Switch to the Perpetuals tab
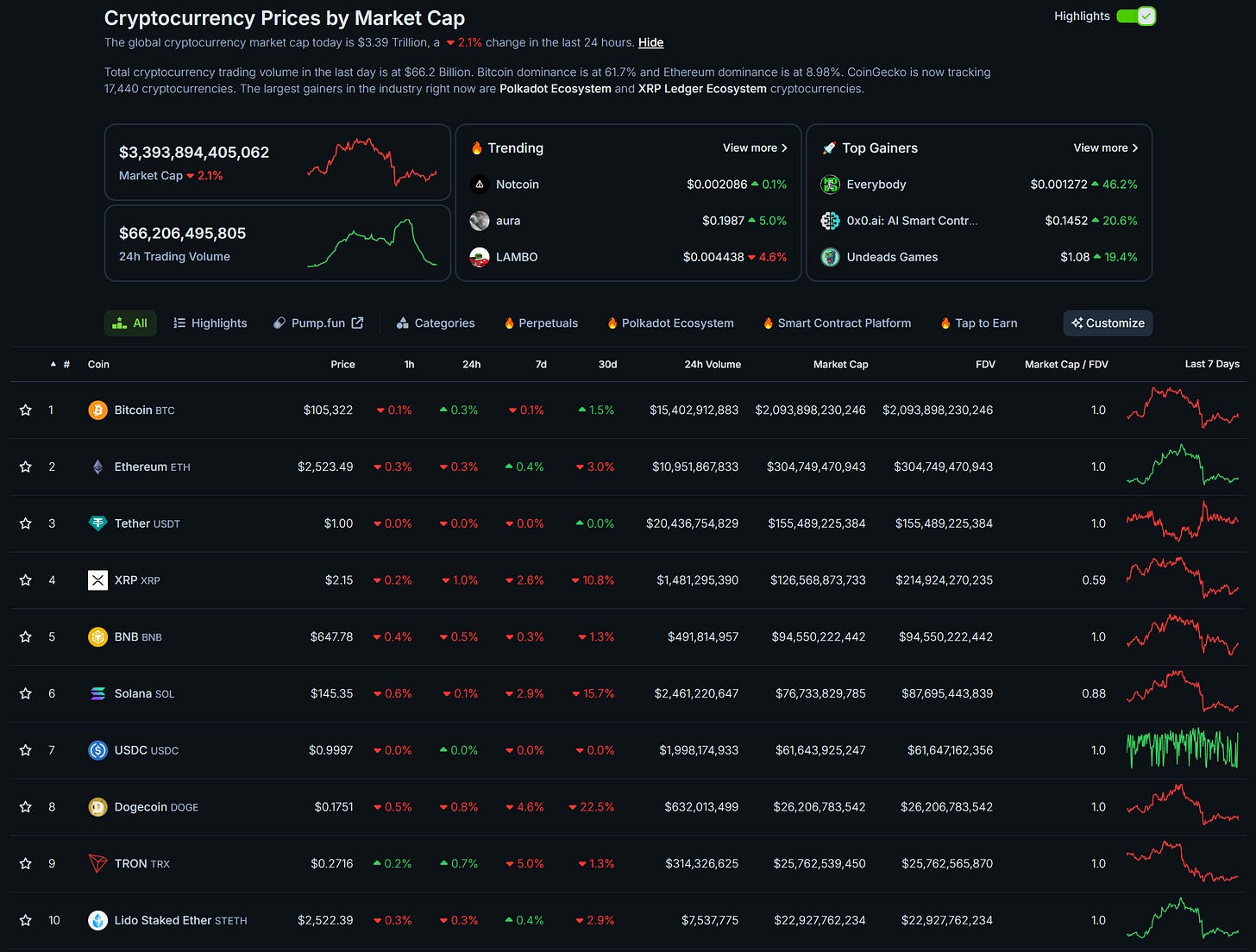 click(x=541, y=323)
